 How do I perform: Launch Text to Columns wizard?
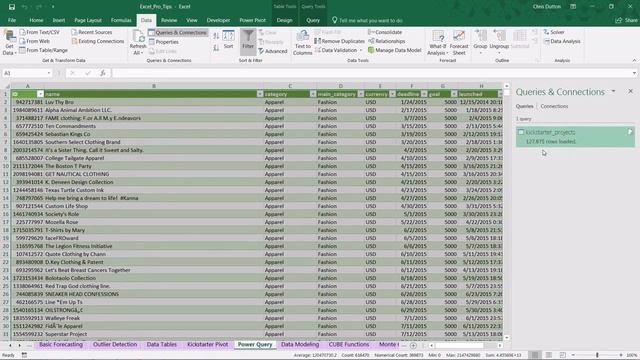(302, 42)
